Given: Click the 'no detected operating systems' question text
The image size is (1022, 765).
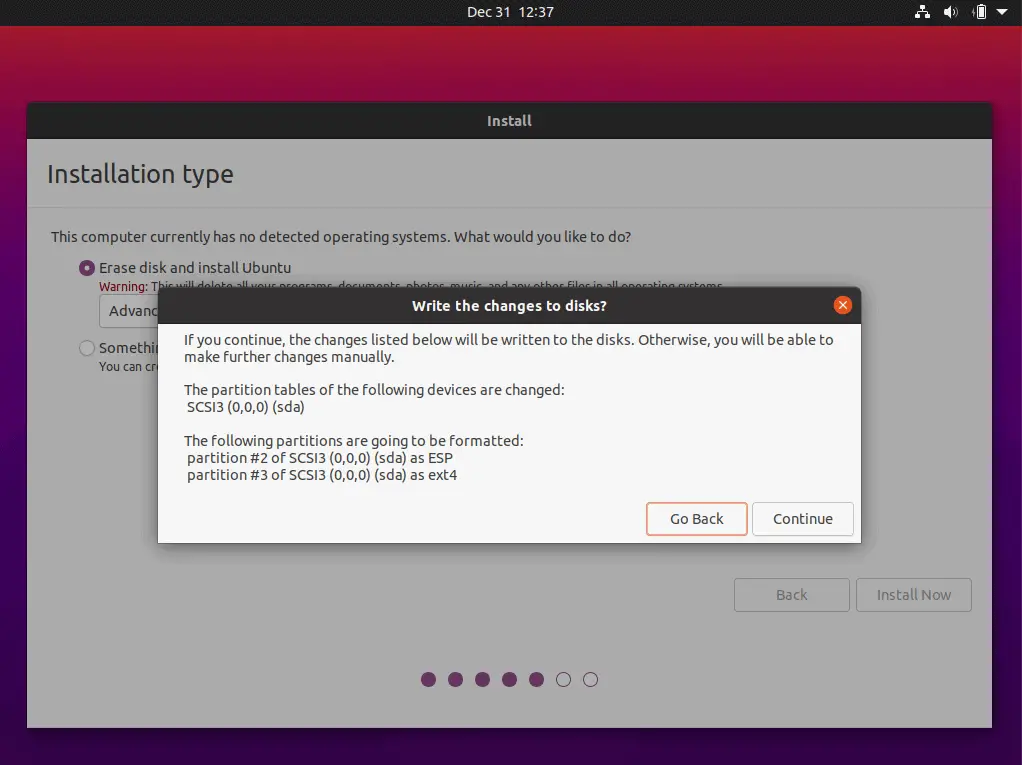Looking at the screenshot, I should point(341,237).
